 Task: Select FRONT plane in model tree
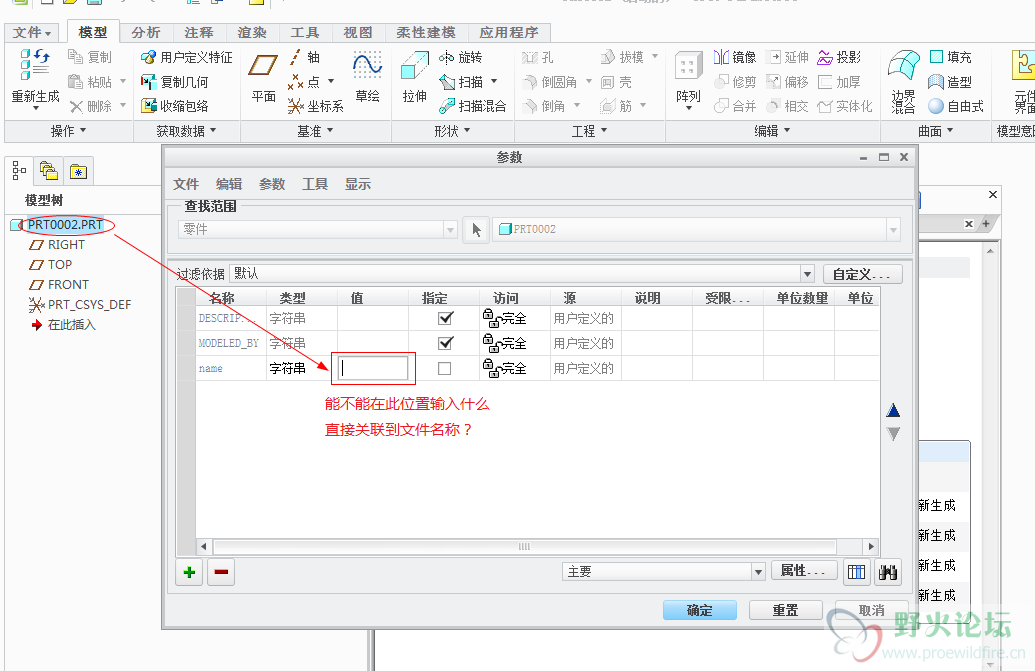(x=68, y=284)
